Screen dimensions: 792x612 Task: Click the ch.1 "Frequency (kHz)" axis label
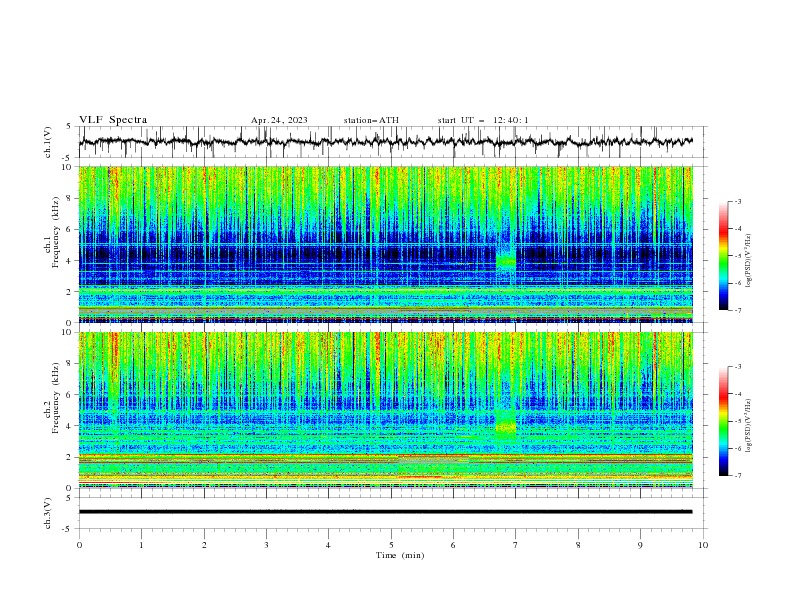56,233
